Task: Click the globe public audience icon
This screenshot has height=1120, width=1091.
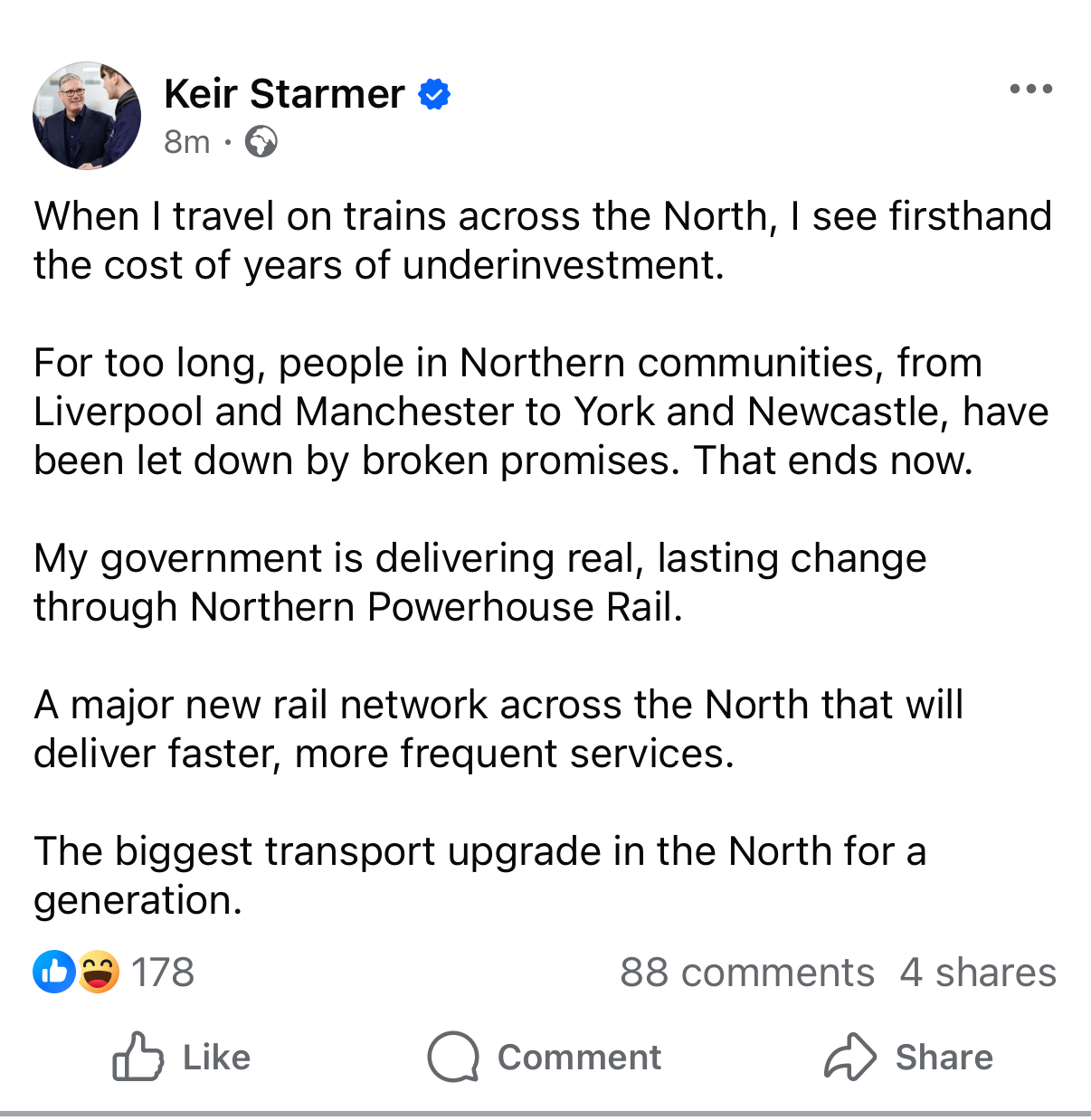Action: tap(261, 142)
